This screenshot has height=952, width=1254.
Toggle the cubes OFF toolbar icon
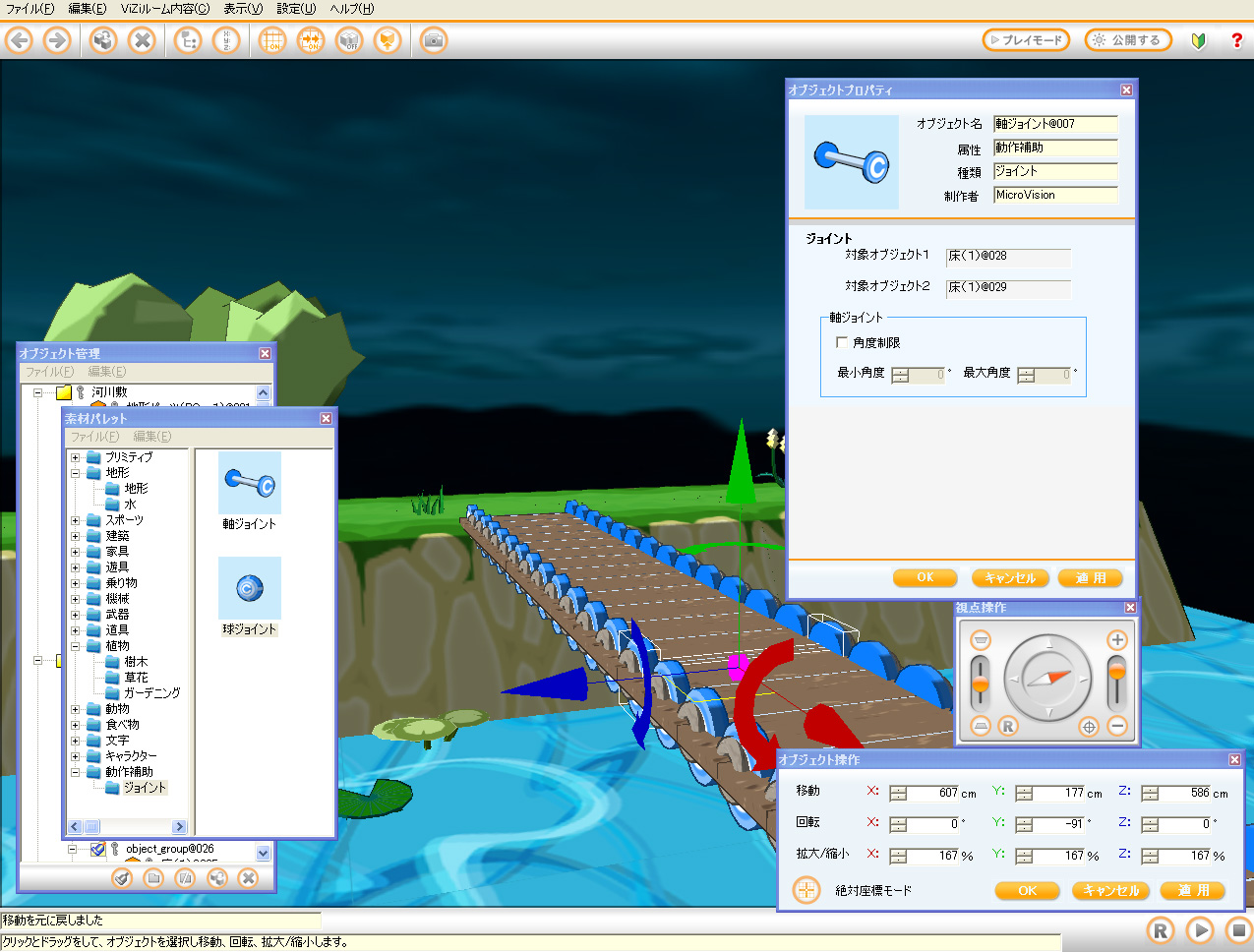coord(349,40)
